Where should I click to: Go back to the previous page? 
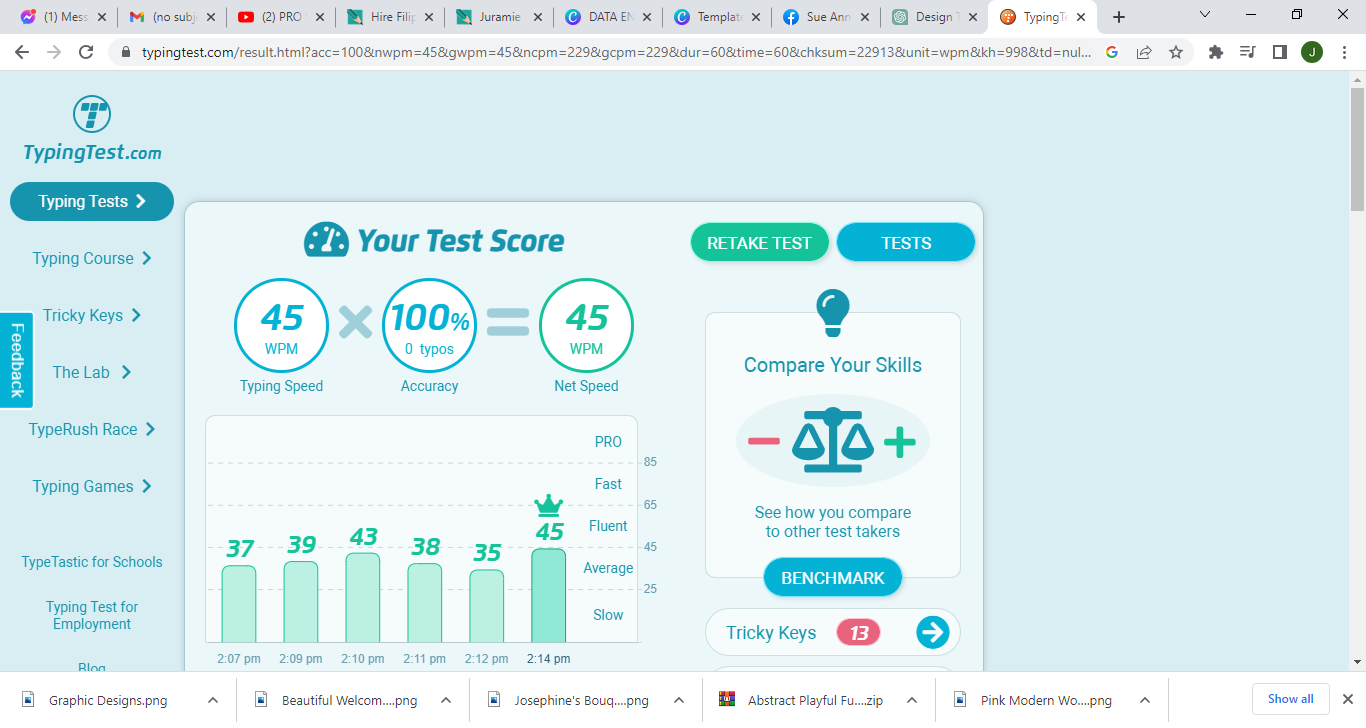[22, 52]
